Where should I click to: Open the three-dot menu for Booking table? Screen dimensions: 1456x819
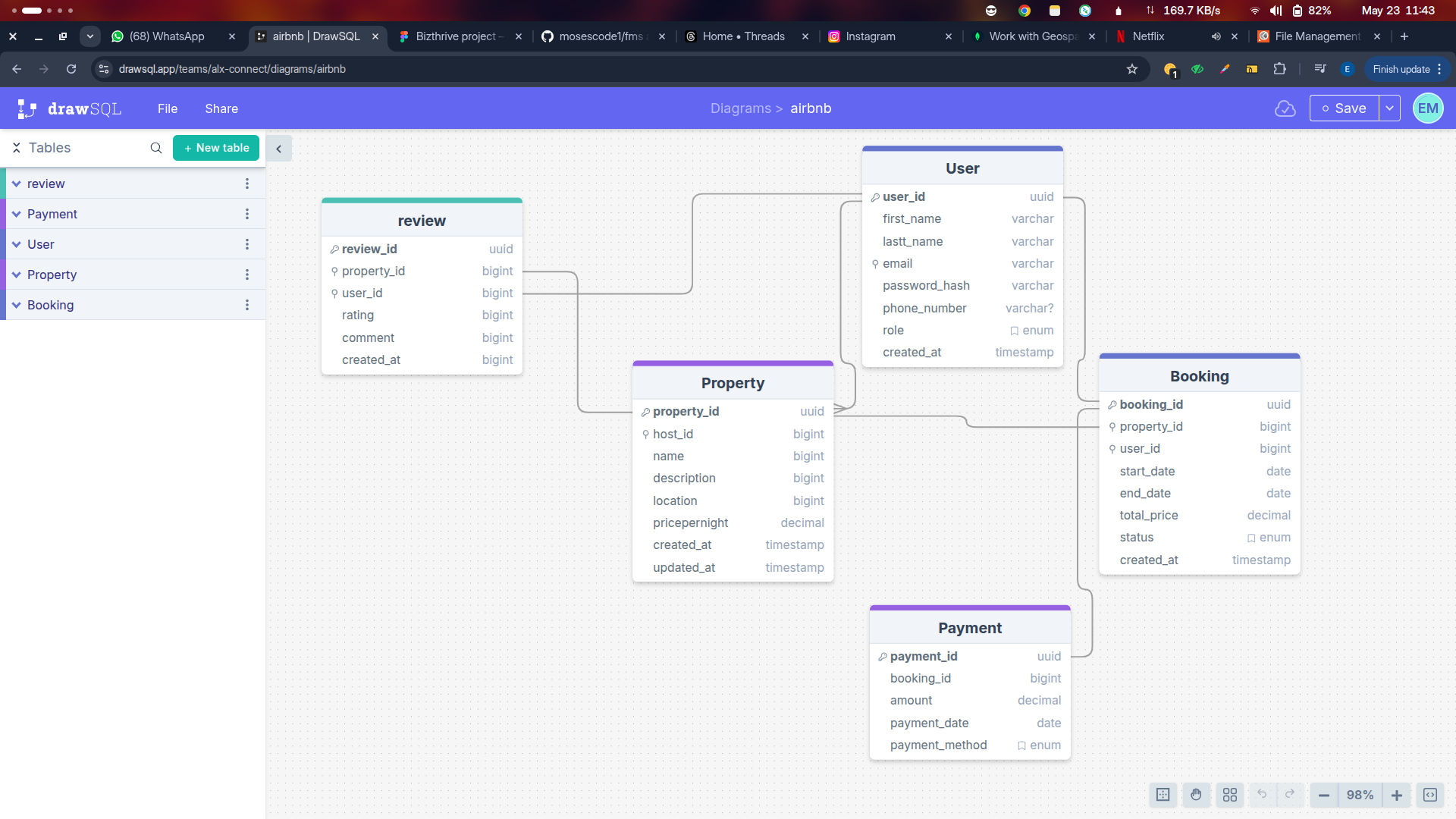pos(246,305)
